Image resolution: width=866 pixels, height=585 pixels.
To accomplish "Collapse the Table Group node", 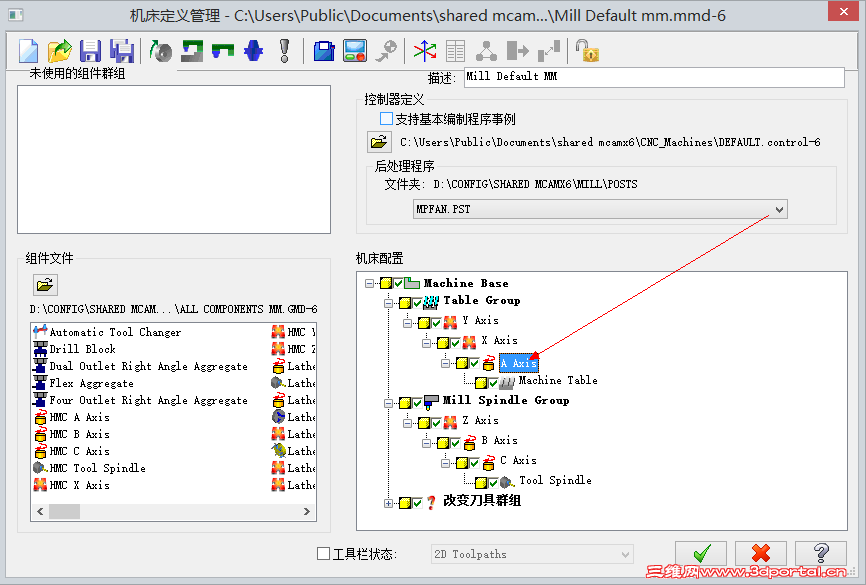I will [x=388, y=303].
